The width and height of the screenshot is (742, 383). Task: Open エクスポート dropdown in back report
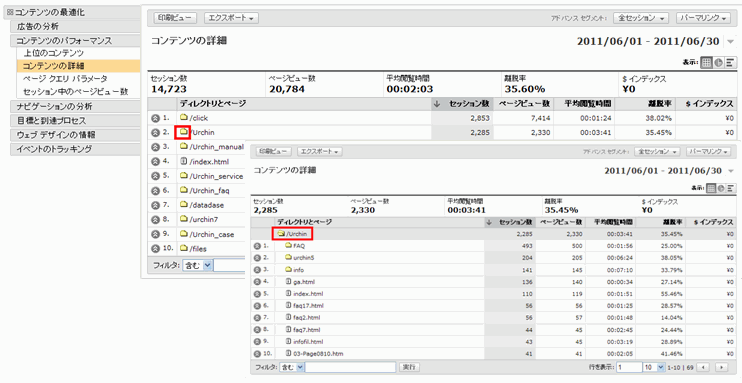point(231,18)
